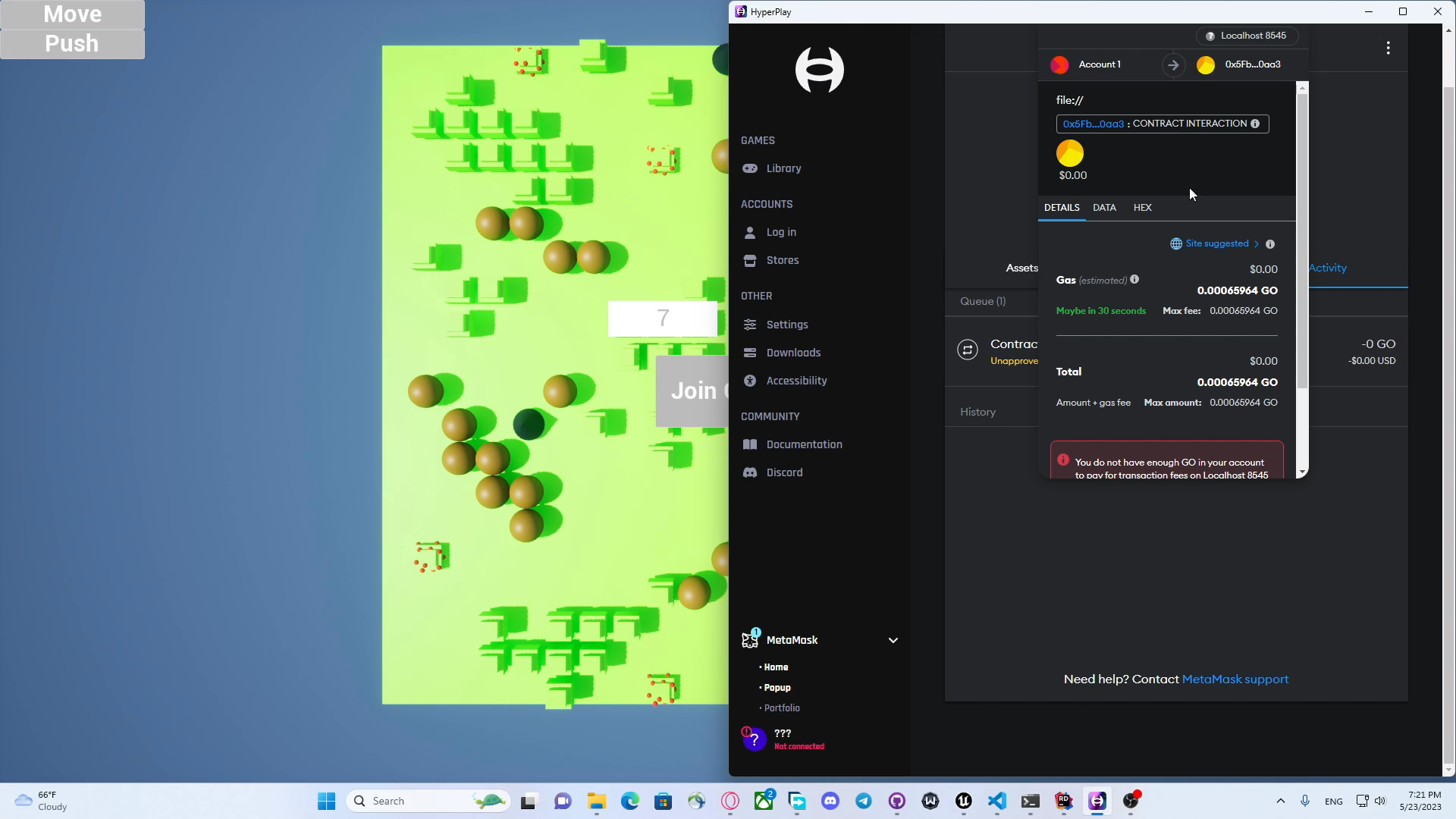This screenshot has width=1456, height=819.
Task: Click the Account 1 red avatar
Action: pos(1059,64)
